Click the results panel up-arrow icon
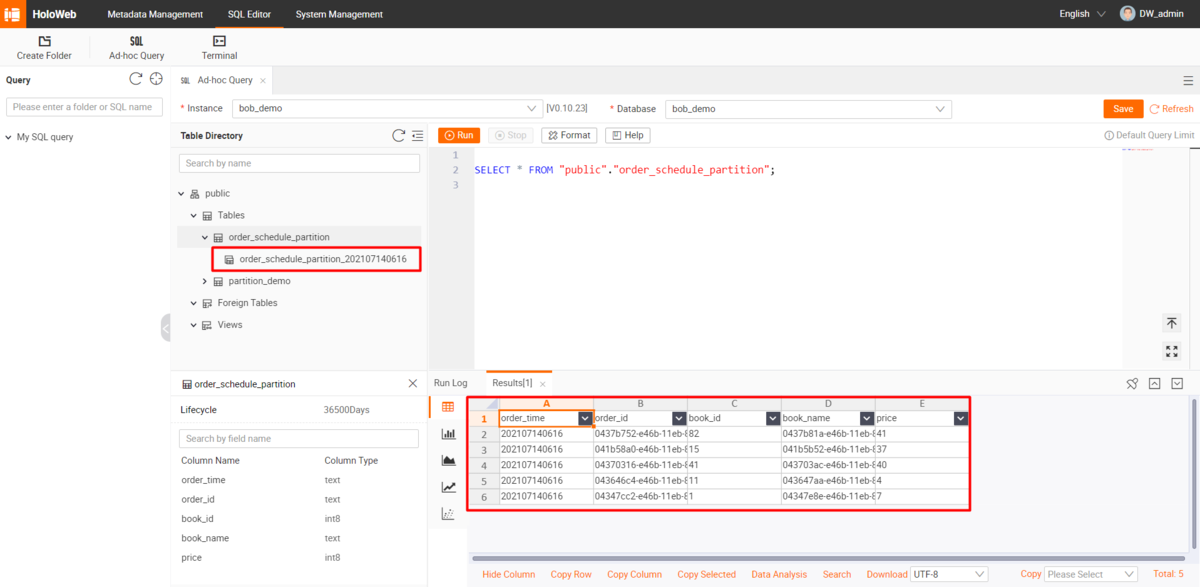The width and height of the screenshot is (1200, 587). (x=1154, y=383)
